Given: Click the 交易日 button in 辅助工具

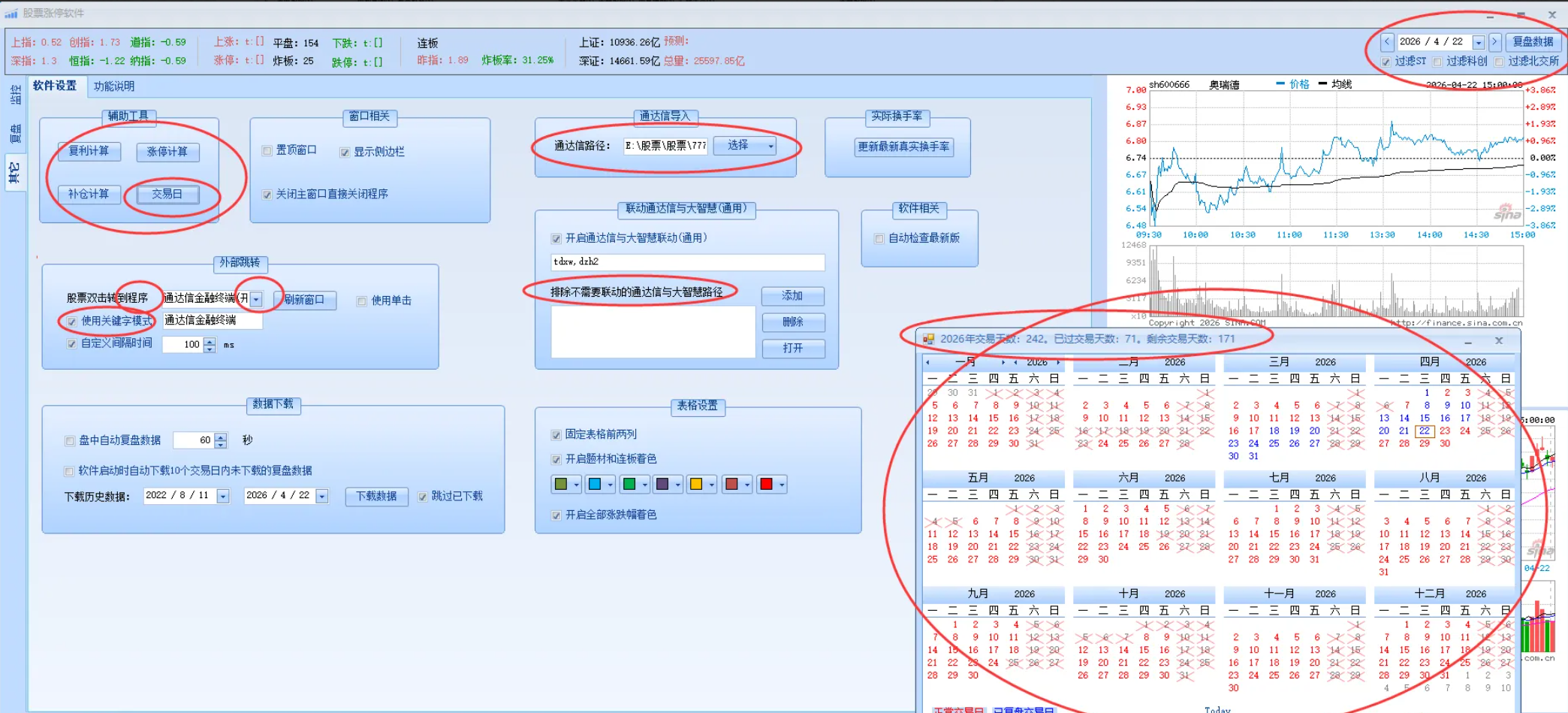Looking at the screenshot, I should tap(168, 194).
